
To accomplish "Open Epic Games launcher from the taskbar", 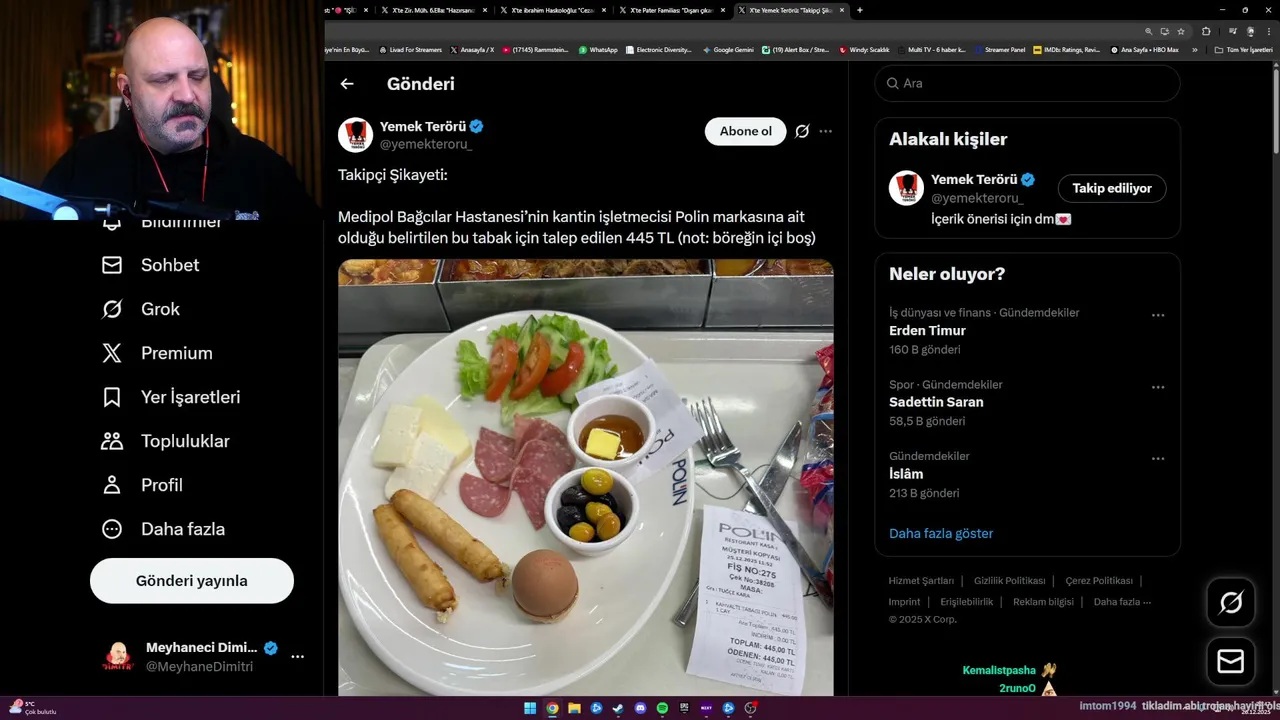I will tap(684, 708).
